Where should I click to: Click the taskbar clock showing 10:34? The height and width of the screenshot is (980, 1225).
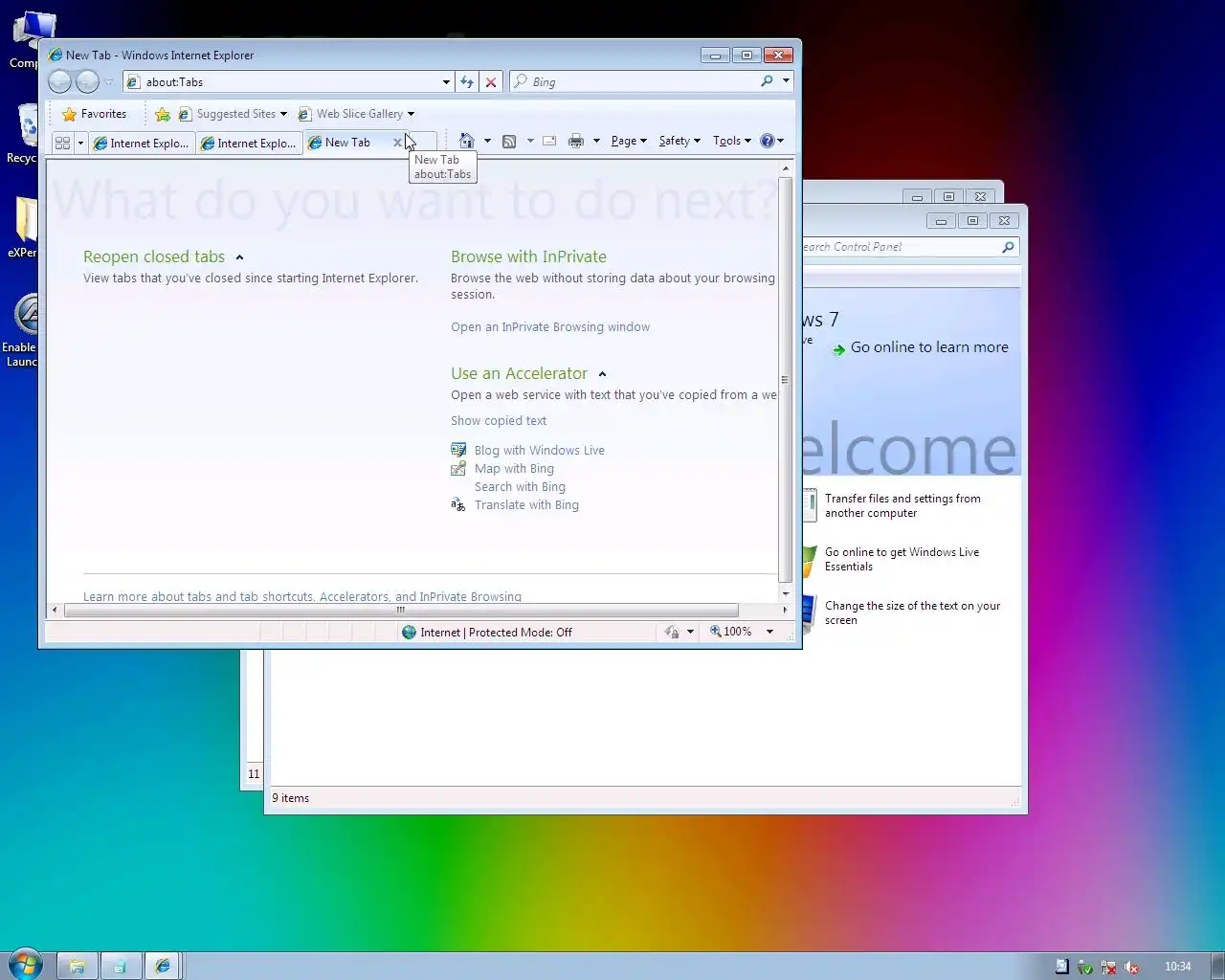click(x=1177, y=967)
